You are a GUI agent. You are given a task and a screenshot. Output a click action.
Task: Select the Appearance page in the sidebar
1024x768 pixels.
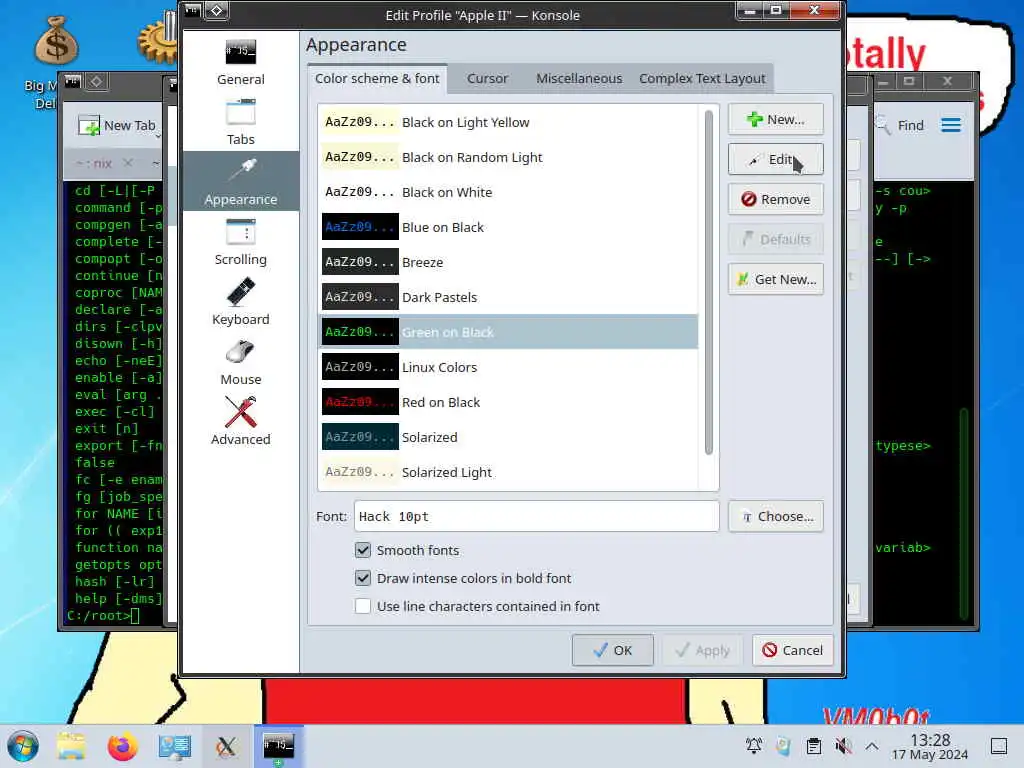pos(240,182)
